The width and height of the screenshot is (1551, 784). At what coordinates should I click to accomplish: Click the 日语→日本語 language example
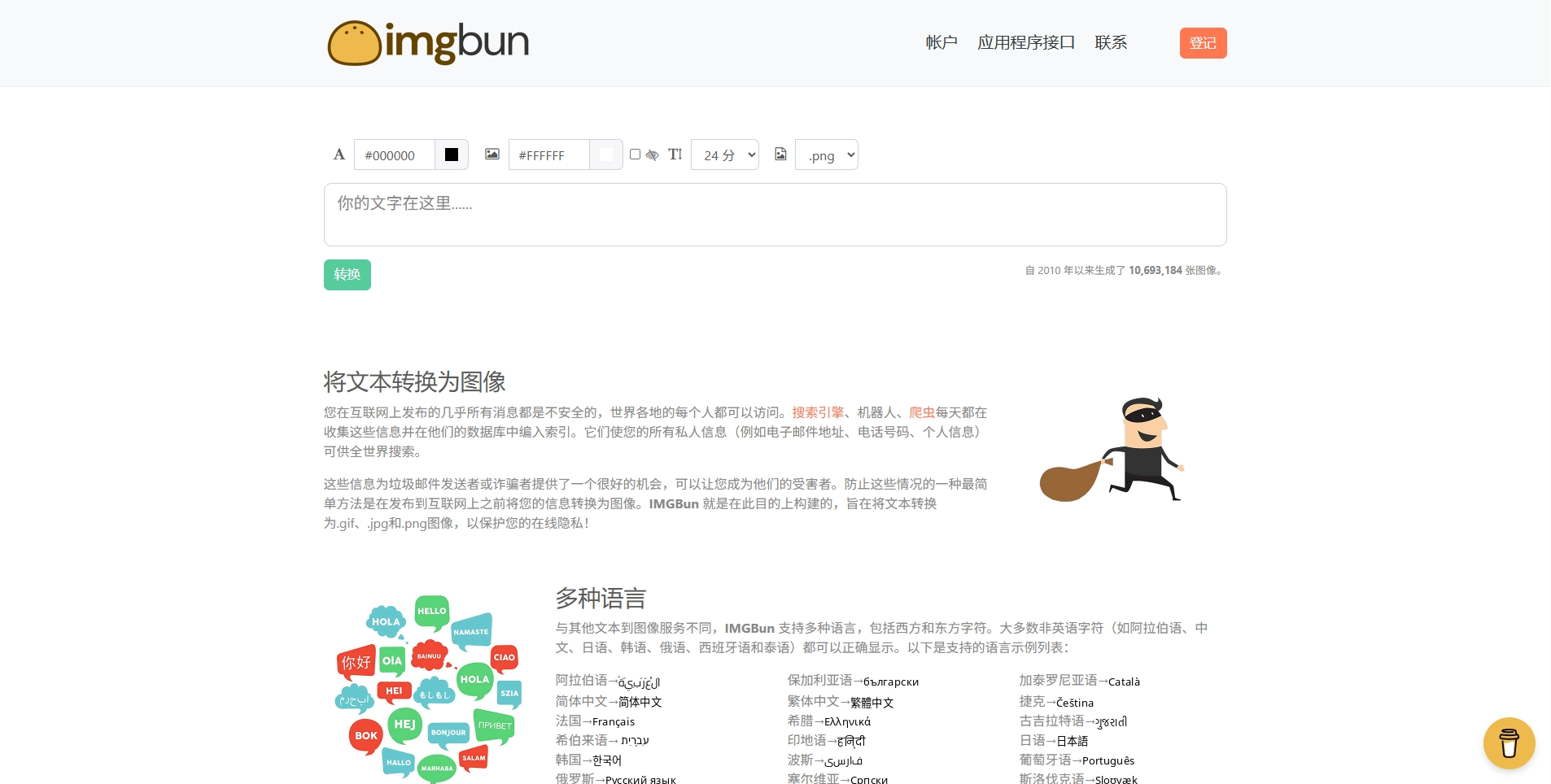[1054, 741]
